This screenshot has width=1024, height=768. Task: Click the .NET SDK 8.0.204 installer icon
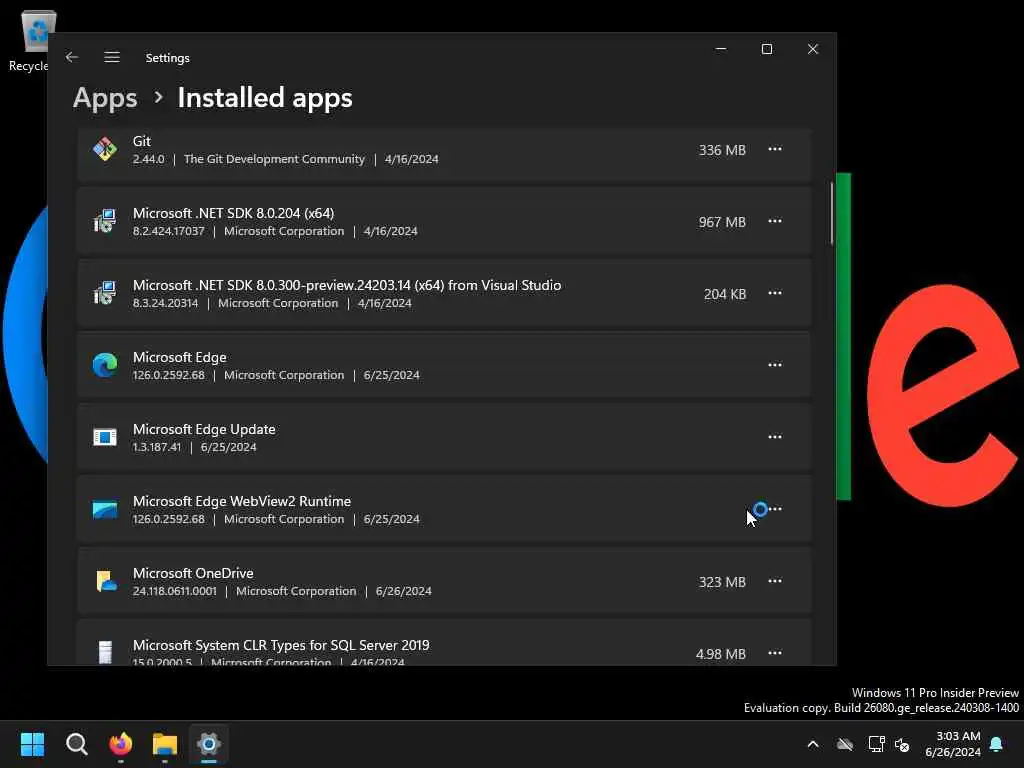tap(104, 221)
